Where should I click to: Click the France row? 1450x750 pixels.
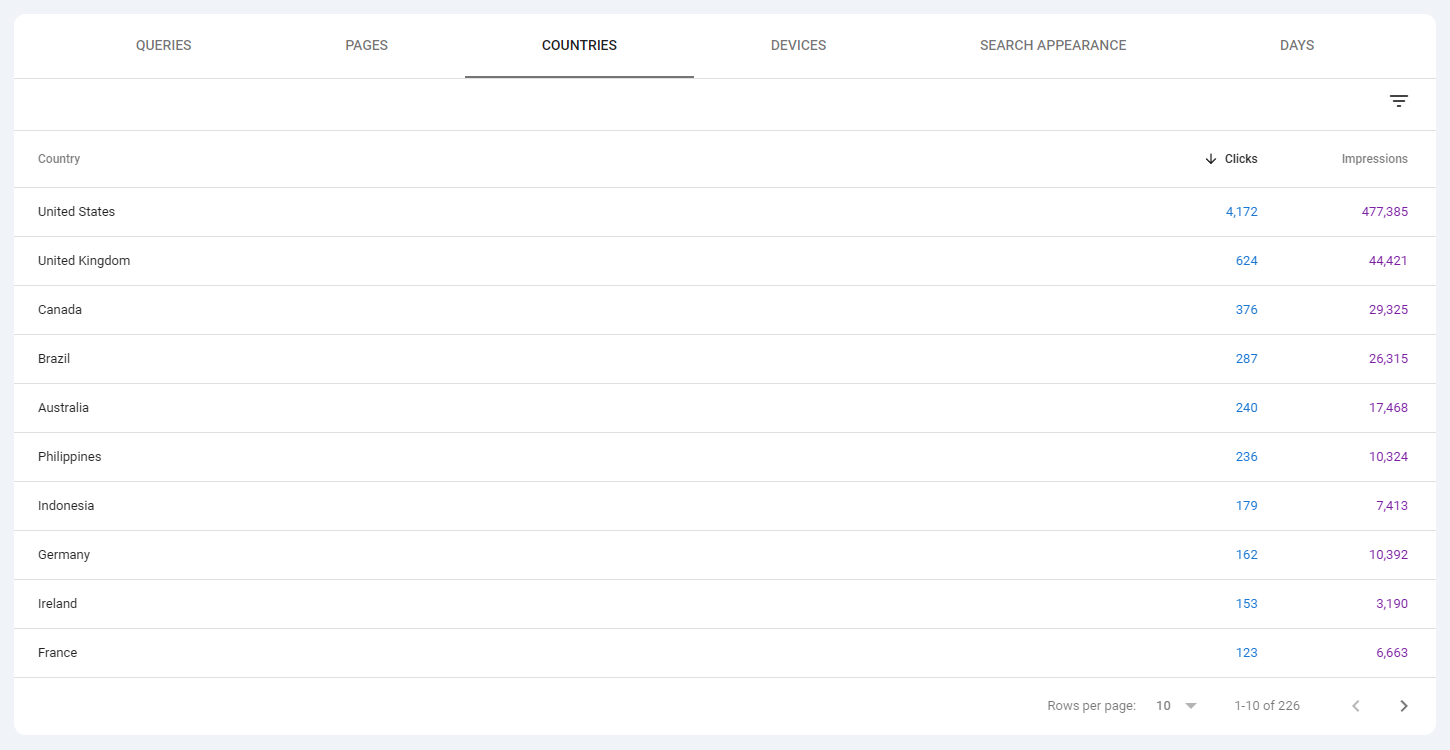point(58,653)
